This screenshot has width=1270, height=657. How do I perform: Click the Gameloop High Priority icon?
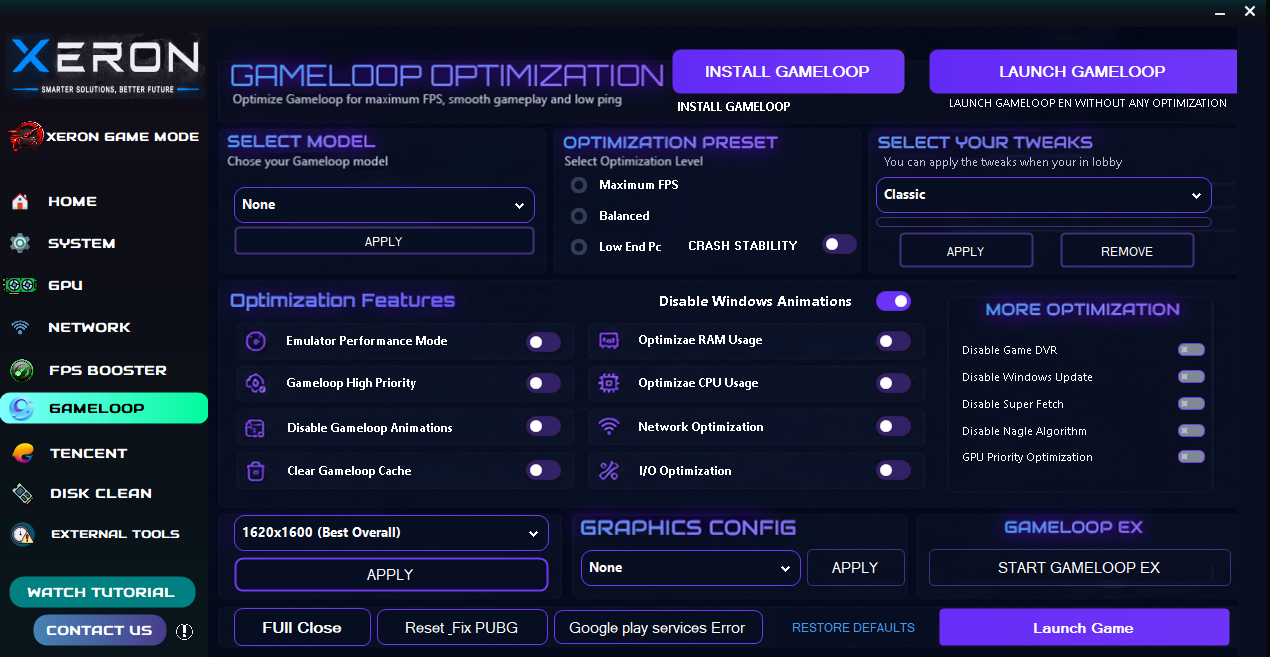(x=256, y=383)
